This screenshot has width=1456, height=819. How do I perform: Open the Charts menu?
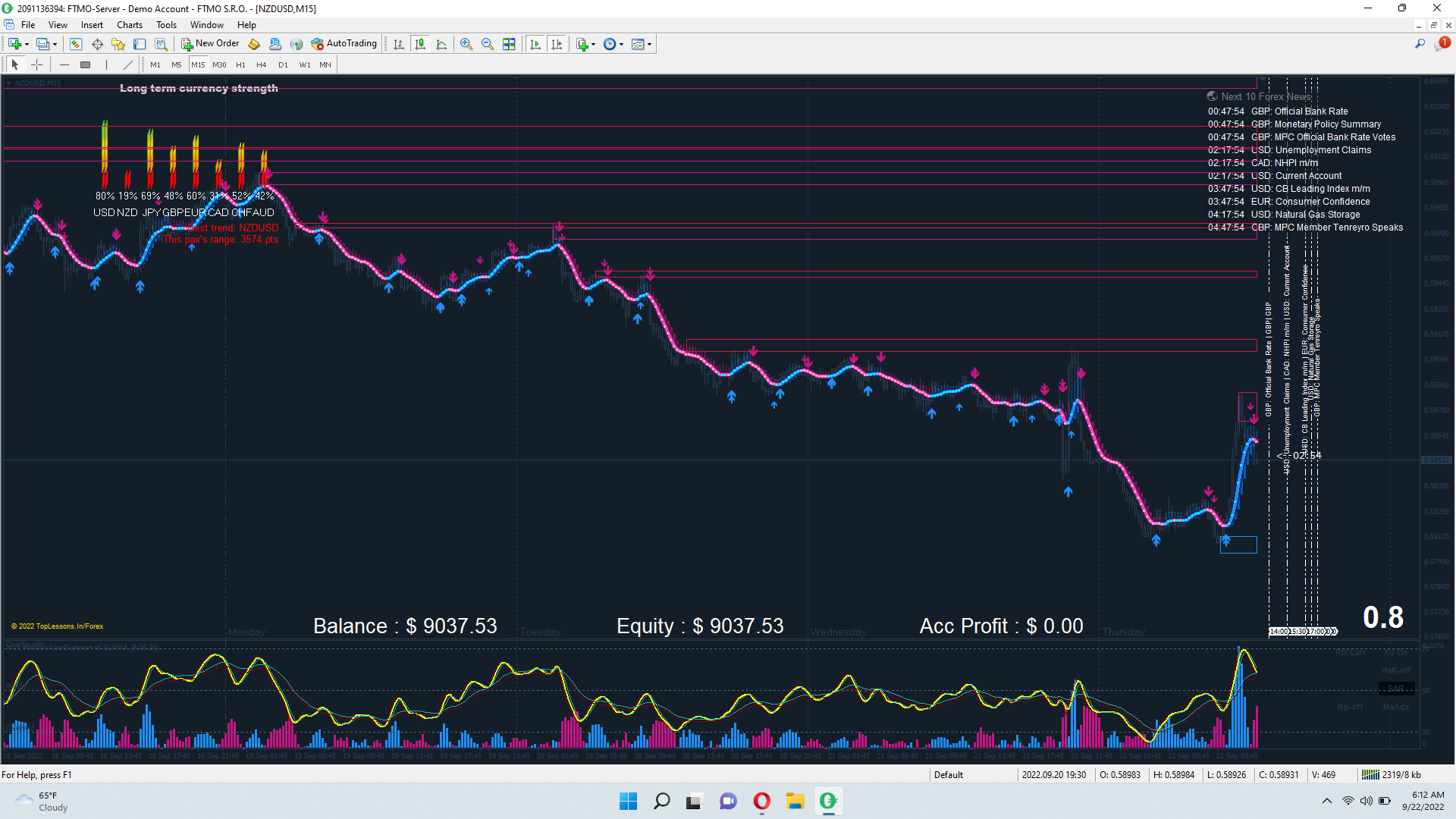tap(129, 24)
